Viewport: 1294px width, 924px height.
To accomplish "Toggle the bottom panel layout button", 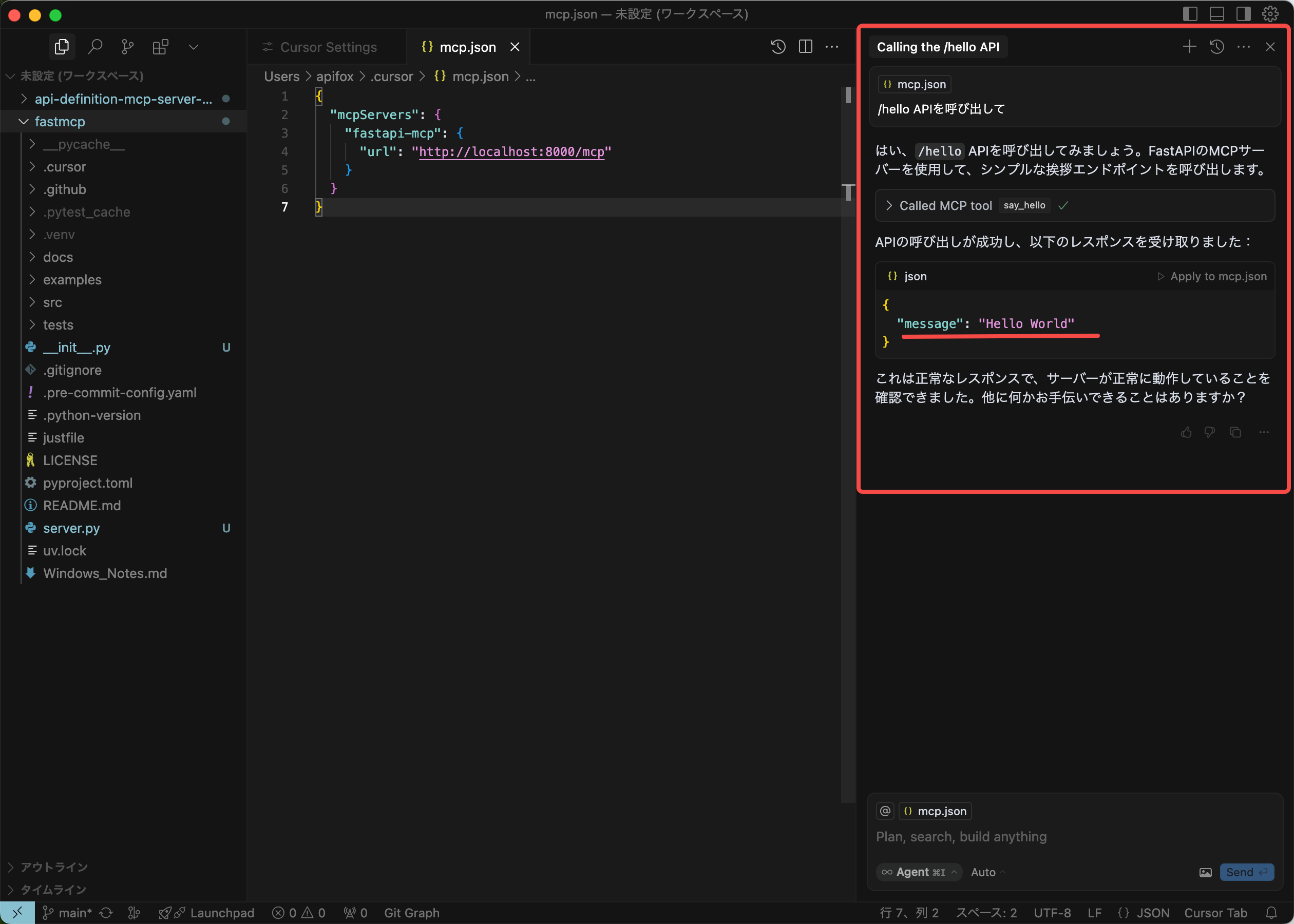I will point(1216,14).
